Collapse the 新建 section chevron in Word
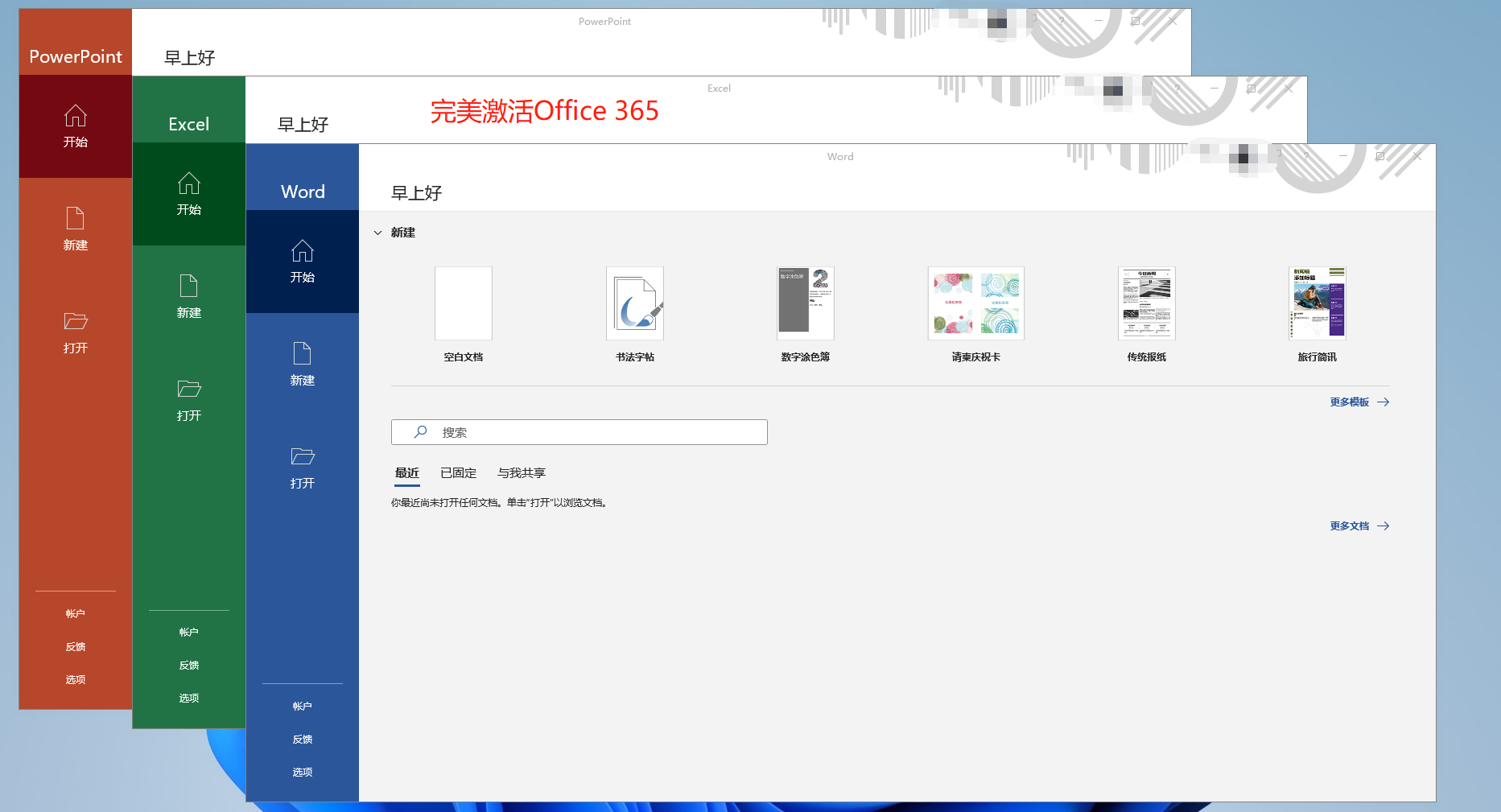Screen dimensions: 1501x812 coord(377,233)
